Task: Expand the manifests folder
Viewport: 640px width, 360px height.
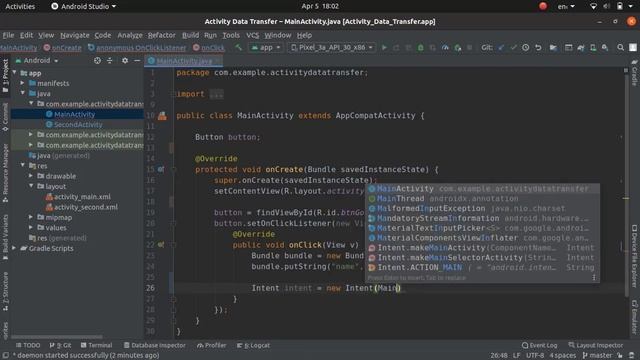Action: (x=23, y=83)
